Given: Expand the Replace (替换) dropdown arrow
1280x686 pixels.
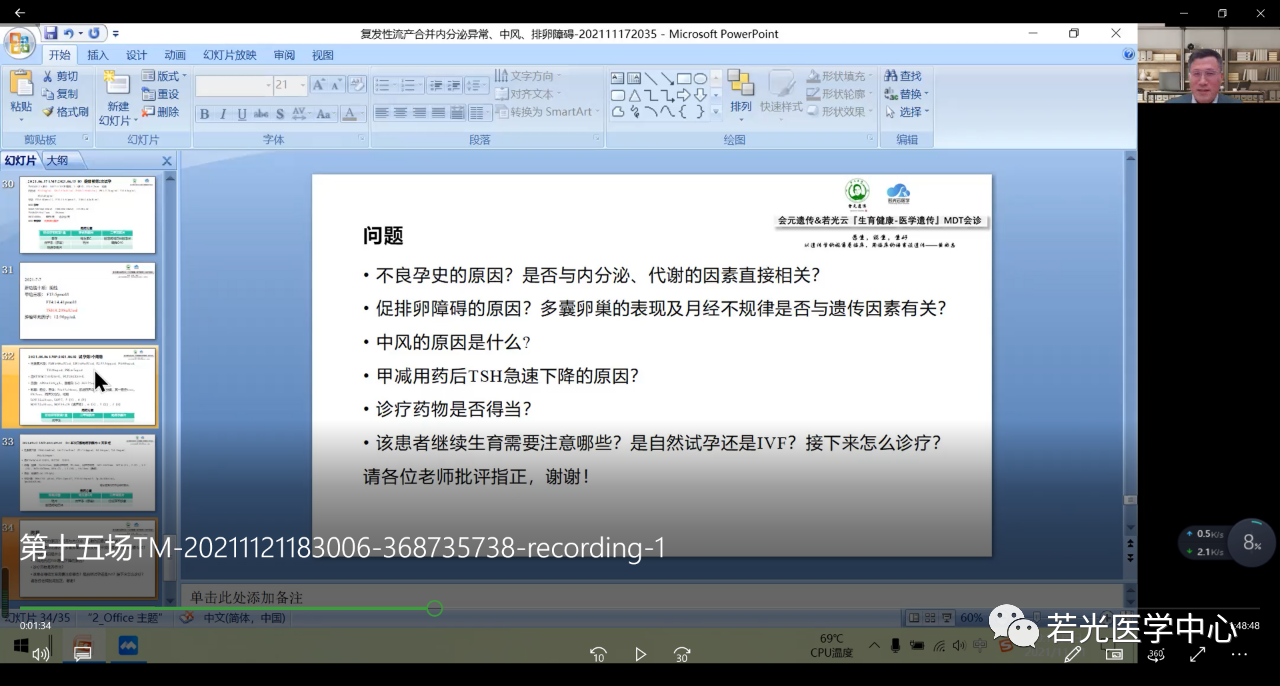Looking at the screenshot, I should click(x=926, y=95).
